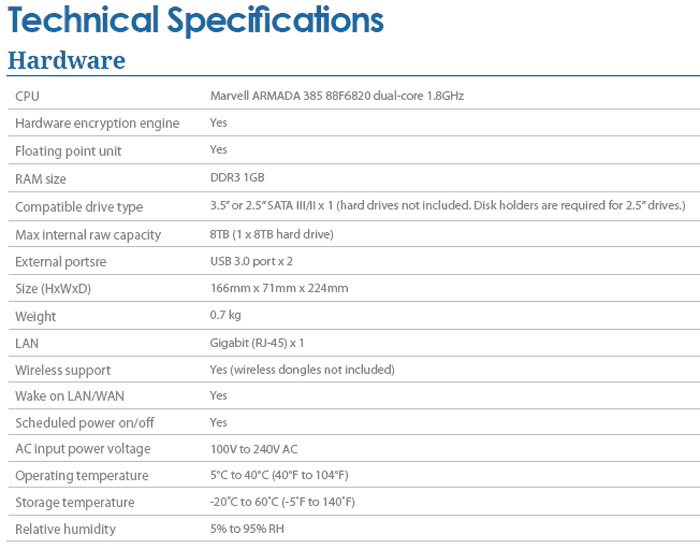Click the Technical Specifications heading
700x549 pixels.
pyautogui.click(x=194, y=20)
